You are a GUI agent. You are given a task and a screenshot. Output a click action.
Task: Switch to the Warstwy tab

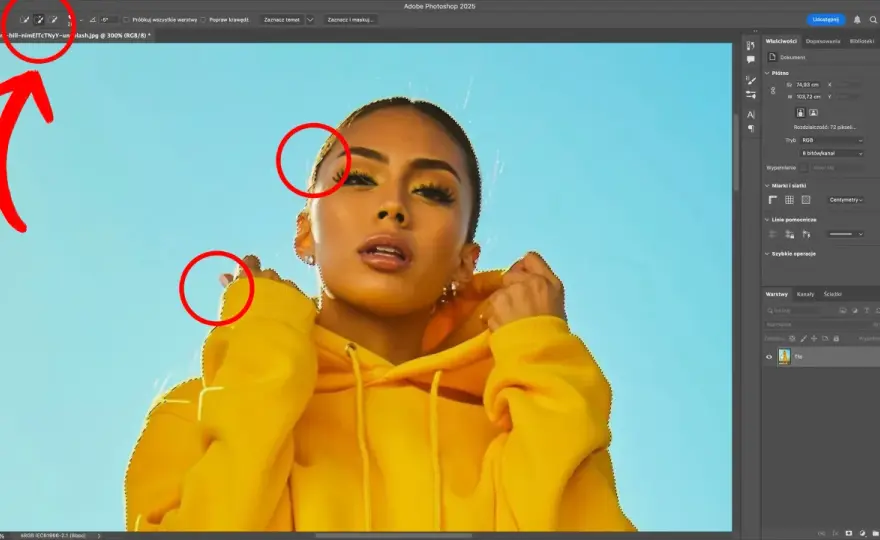[776, 294]
